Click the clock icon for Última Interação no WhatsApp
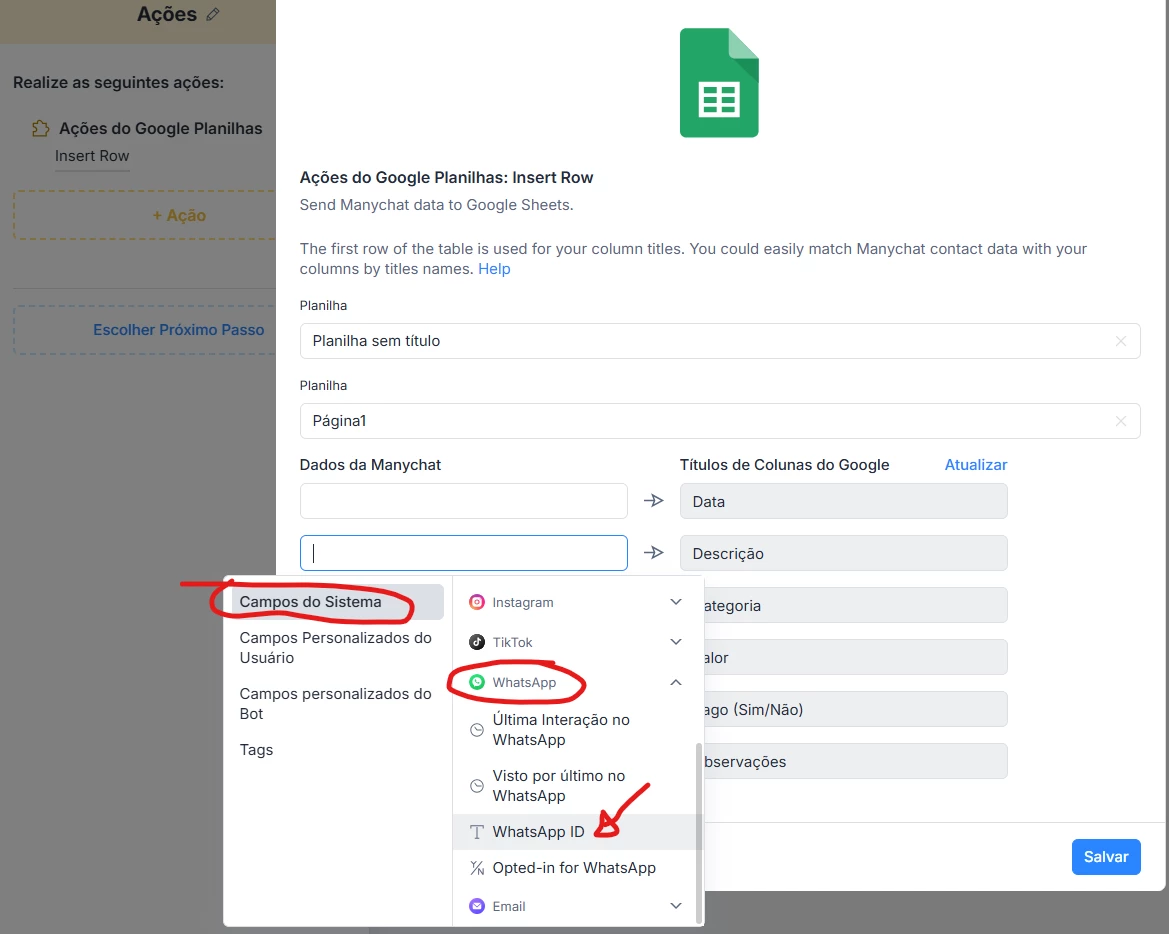The image size is (1169, 934). 477,730
